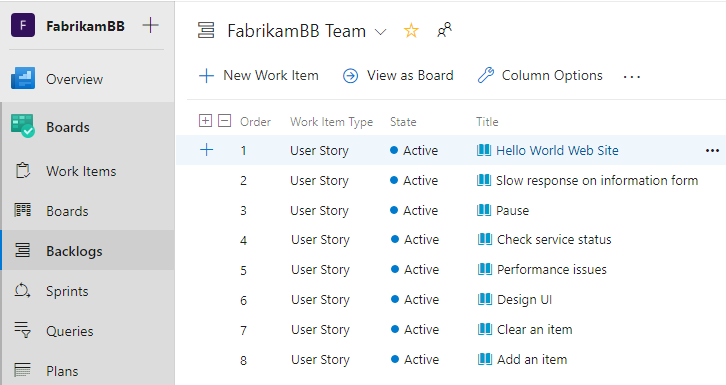Screen dimensions: 726x385
Task: Click the user story icon beside Check service status
Action: coord(485,239)
